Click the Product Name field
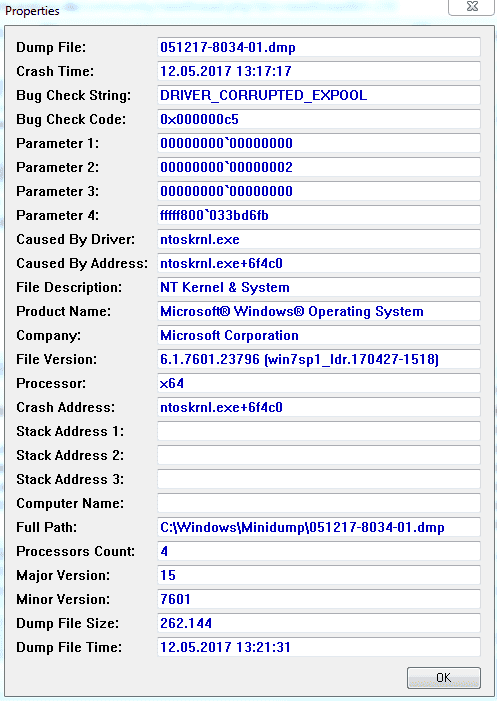 (x=319, y=311)
